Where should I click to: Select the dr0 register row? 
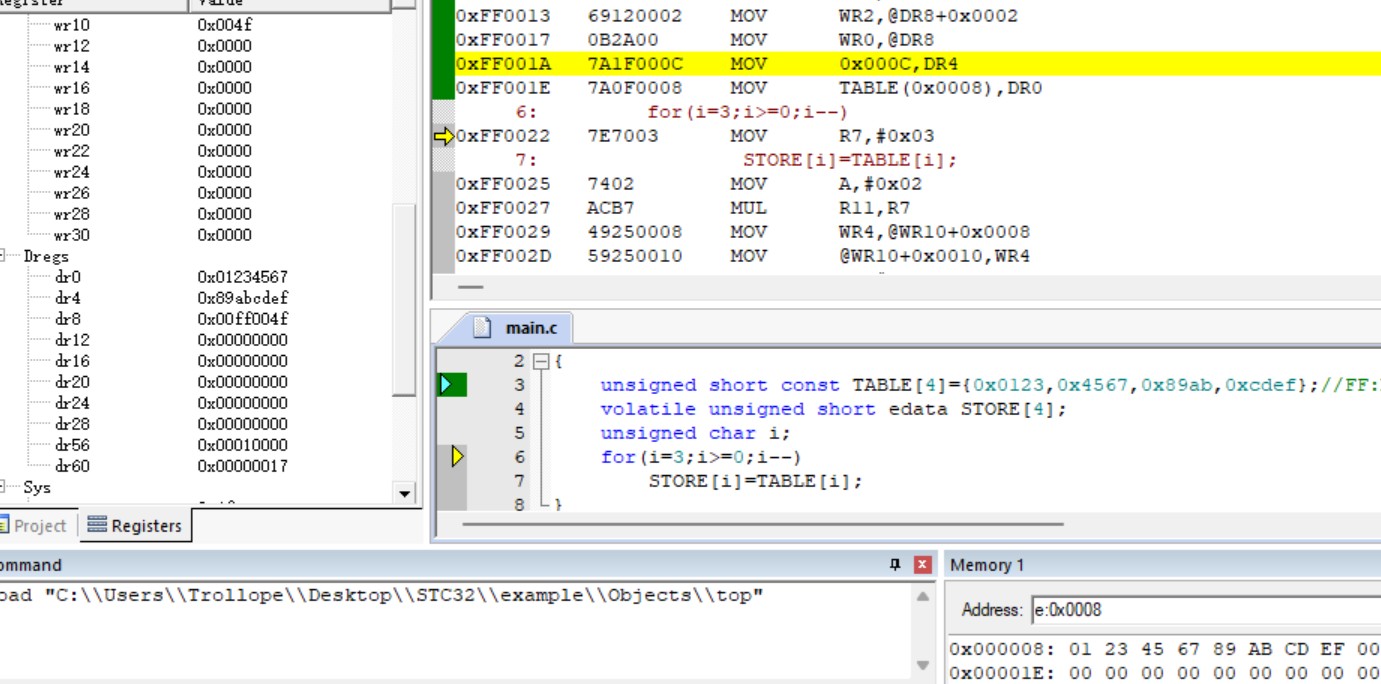click(196, 277)
